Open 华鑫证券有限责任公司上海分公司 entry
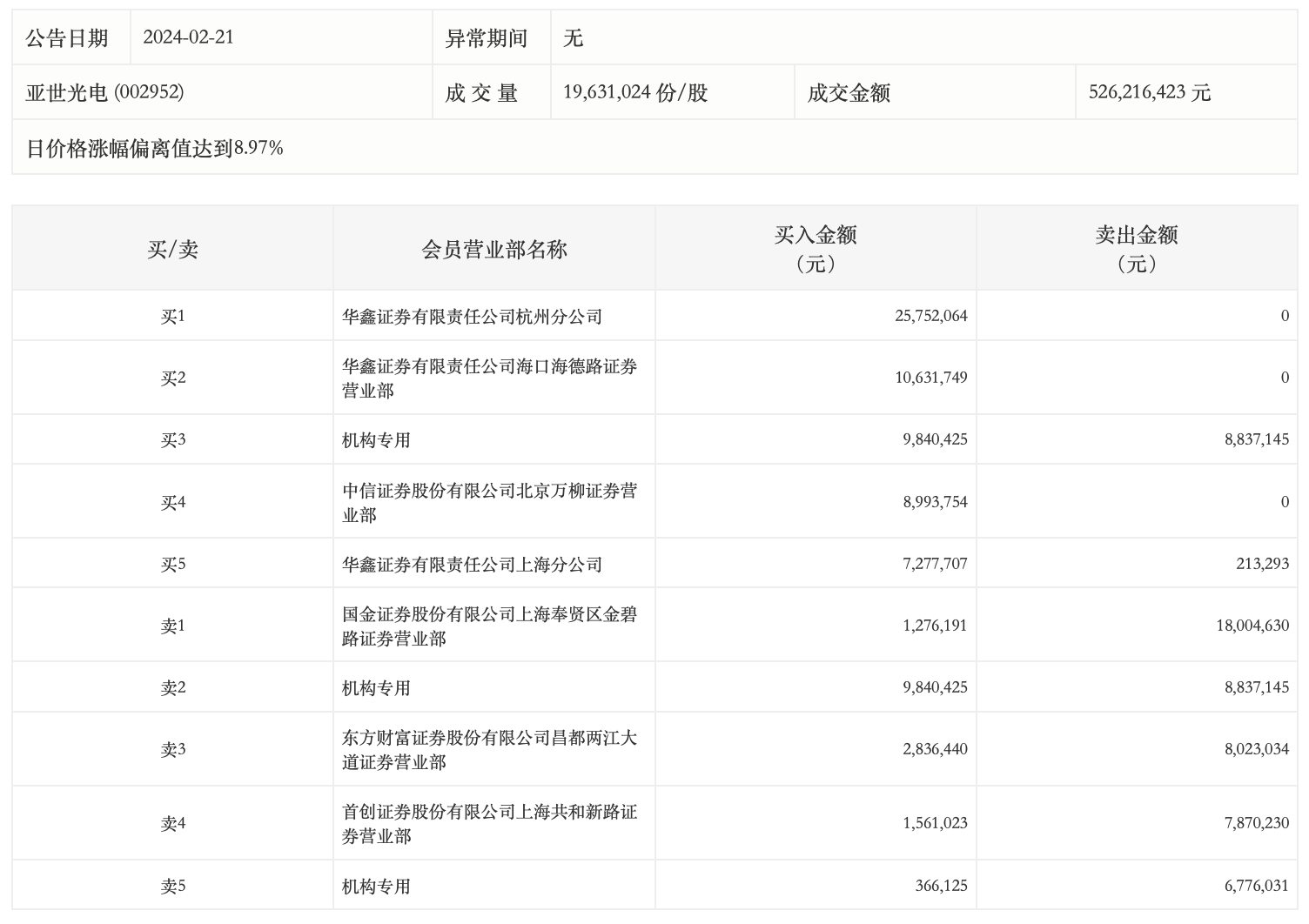Screen dimensions: 1309x924 (x=472, y=565)
